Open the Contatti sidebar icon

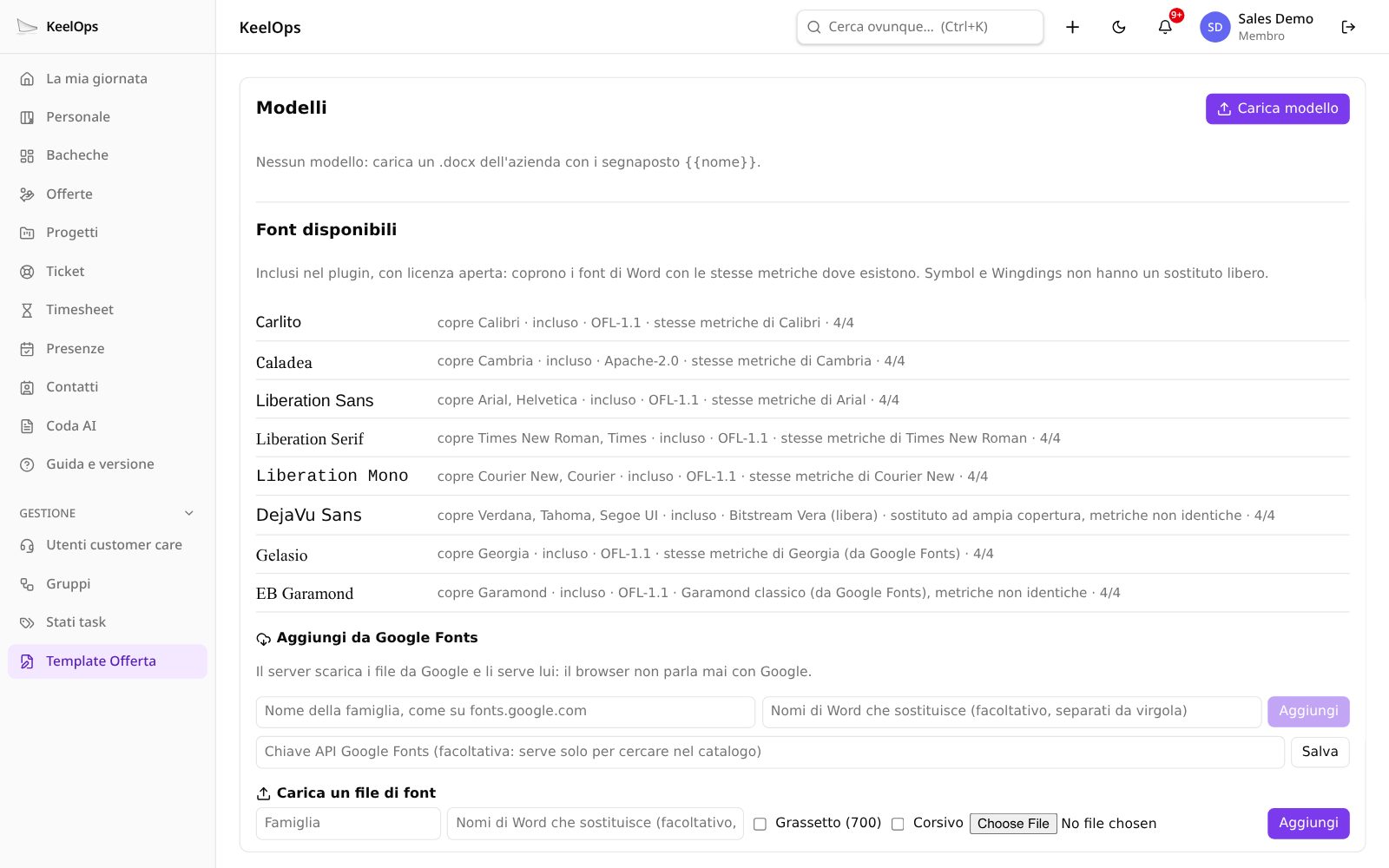click(27, 387)
